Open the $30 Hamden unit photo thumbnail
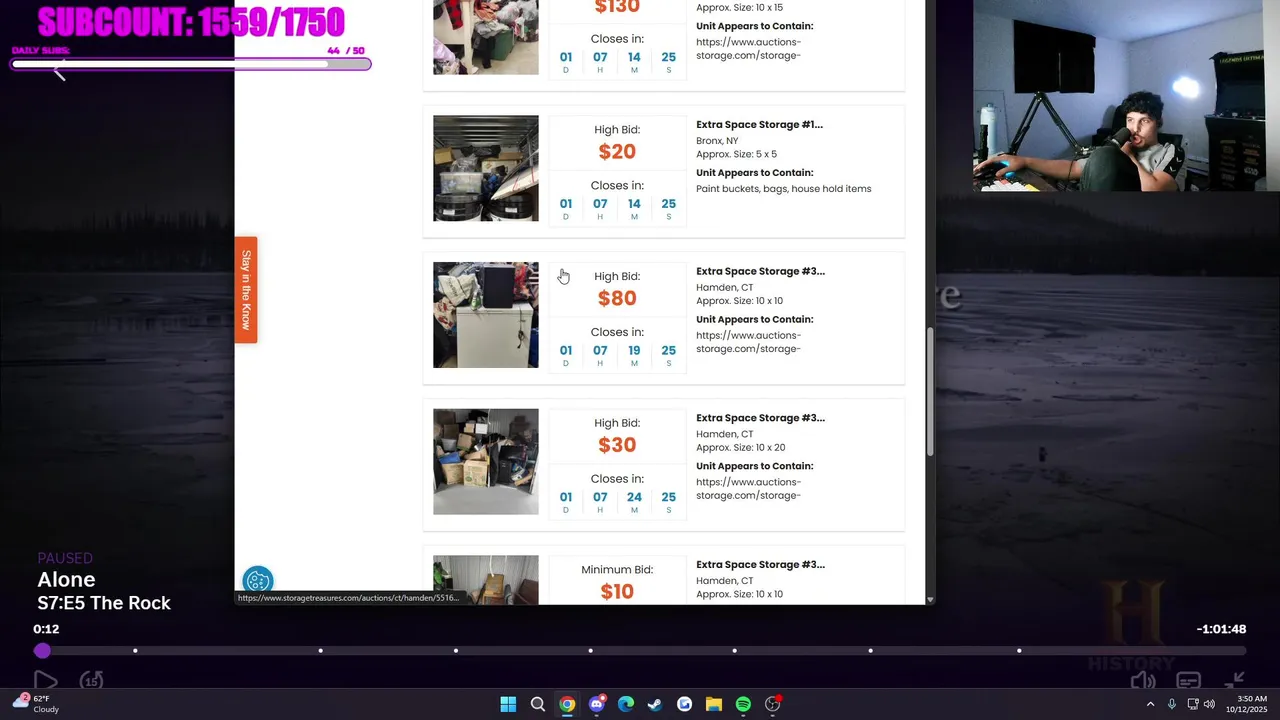This screenshot has width=1280, height=720. click(485, 462)
